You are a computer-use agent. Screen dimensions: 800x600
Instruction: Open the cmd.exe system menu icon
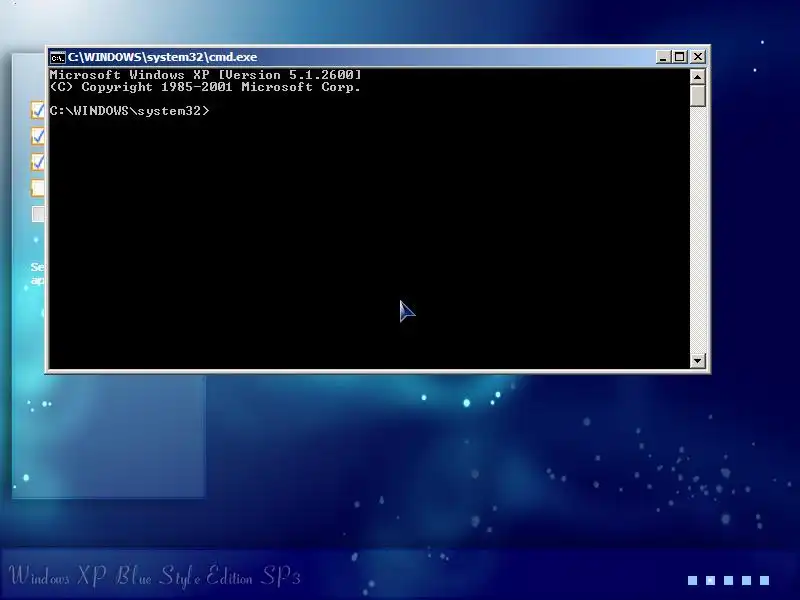58,57
